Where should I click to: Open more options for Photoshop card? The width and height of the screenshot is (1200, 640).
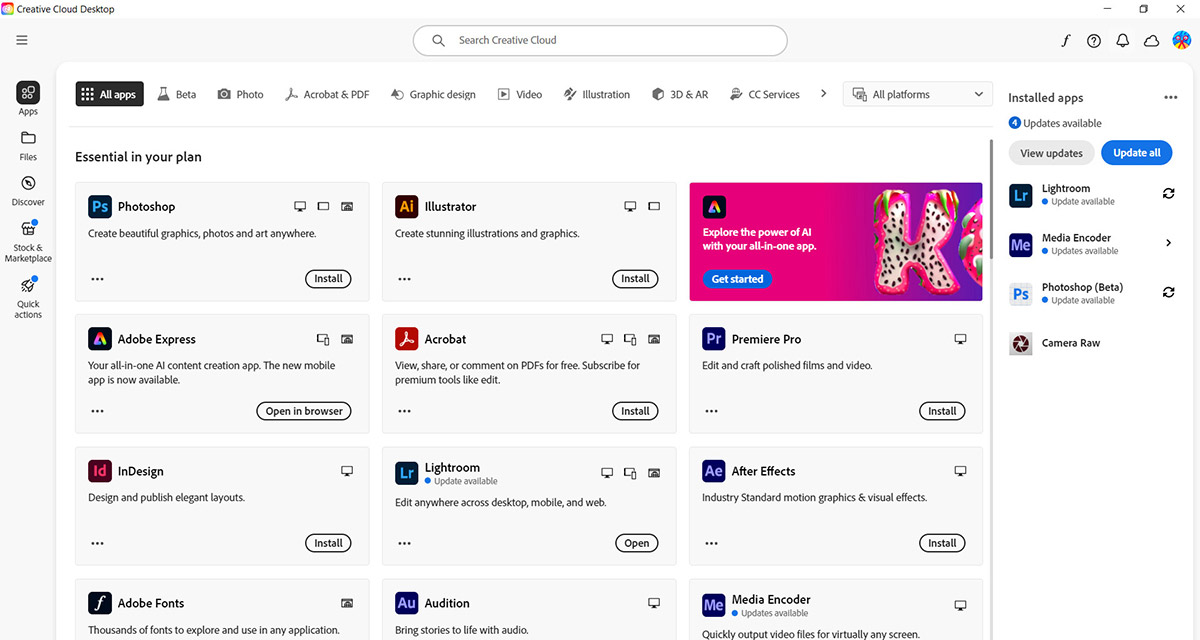point(97,279)
